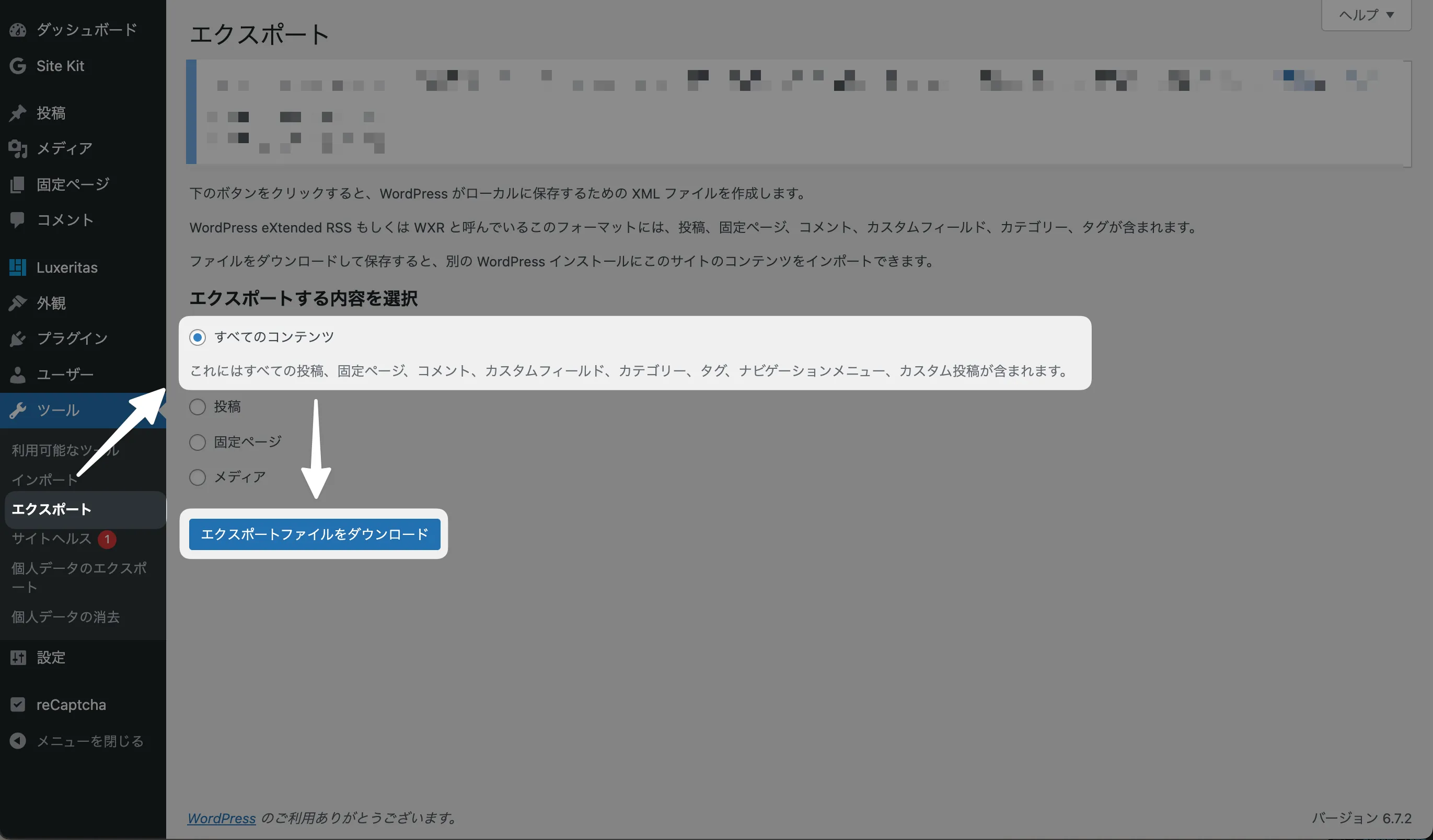The width and height of the screenshot is (1433, 840).
Task: Click the Dashboard gauge icon in sidebar
Action: pyautogui.click(x=18, y=30)
